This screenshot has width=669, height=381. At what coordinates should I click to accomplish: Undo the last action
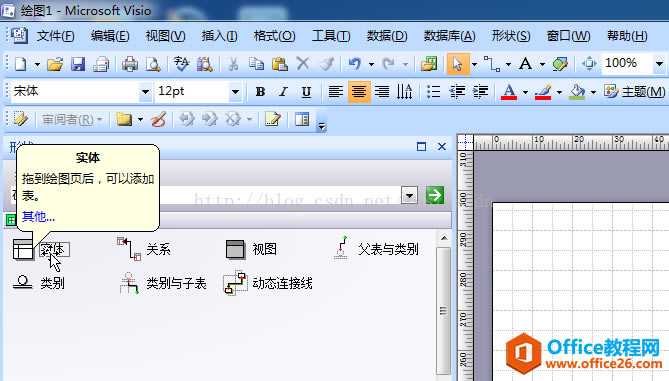tap(355, 64)
